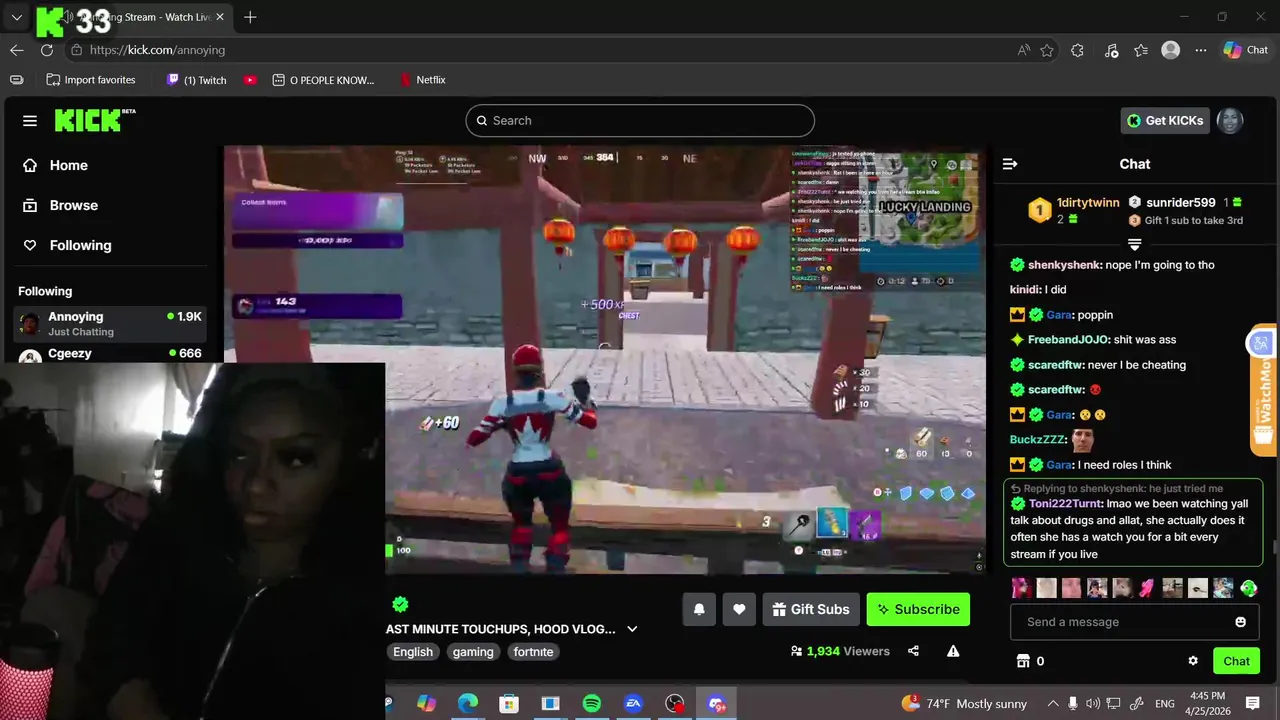Click username shenkyshenk in chat
Image resolution: width=1280 pixels, height=720 pixels.
click(1065, 265)
